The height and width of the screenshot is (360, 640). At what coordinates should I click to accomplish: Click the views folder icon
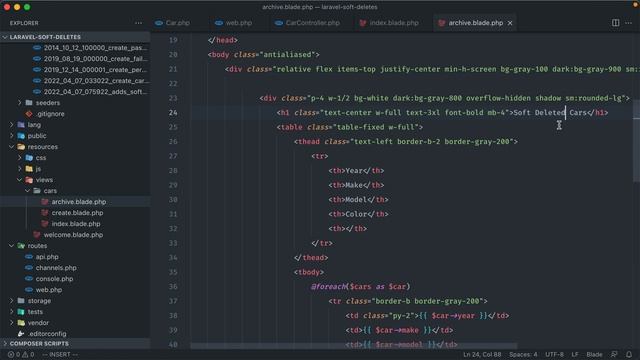29,180
